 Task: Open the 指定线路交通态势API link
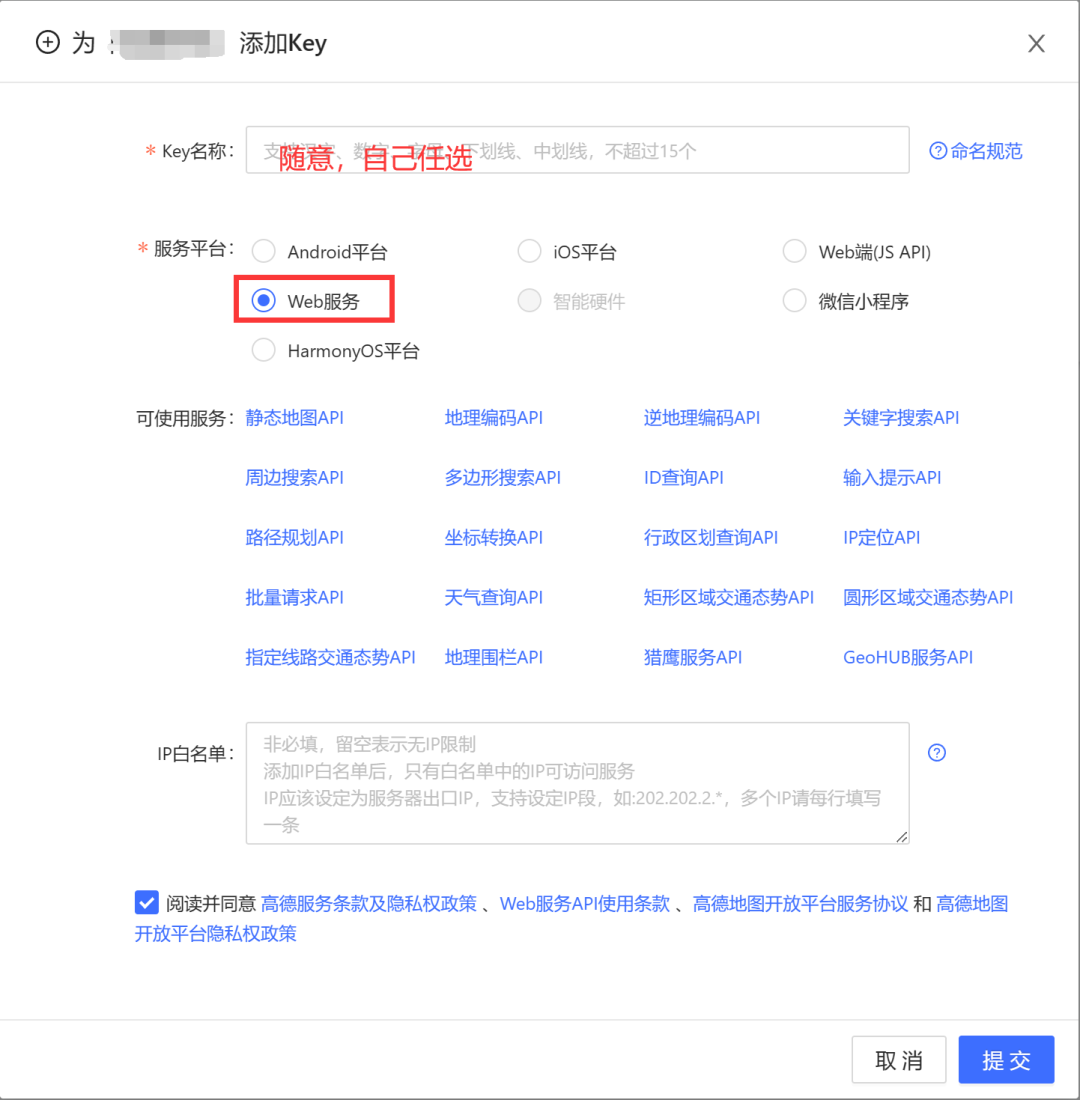tap(331, 657)
